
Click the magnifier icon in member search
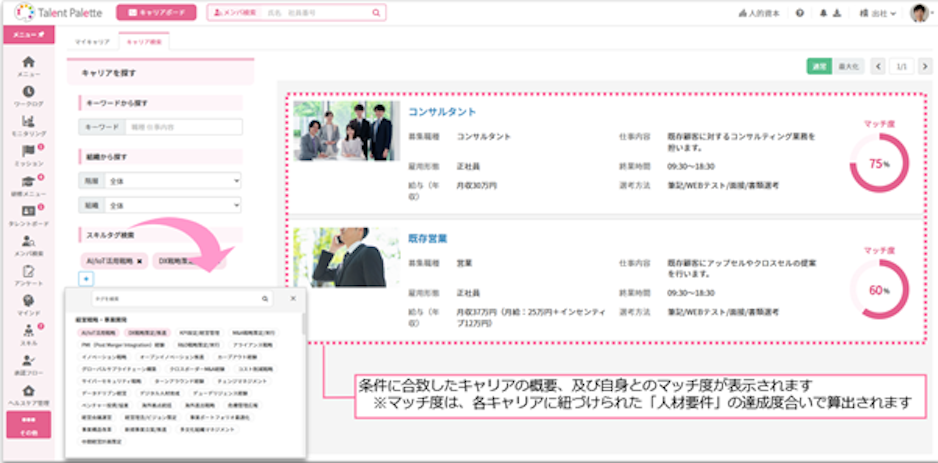pyautogui.click(x=376, y=13)
